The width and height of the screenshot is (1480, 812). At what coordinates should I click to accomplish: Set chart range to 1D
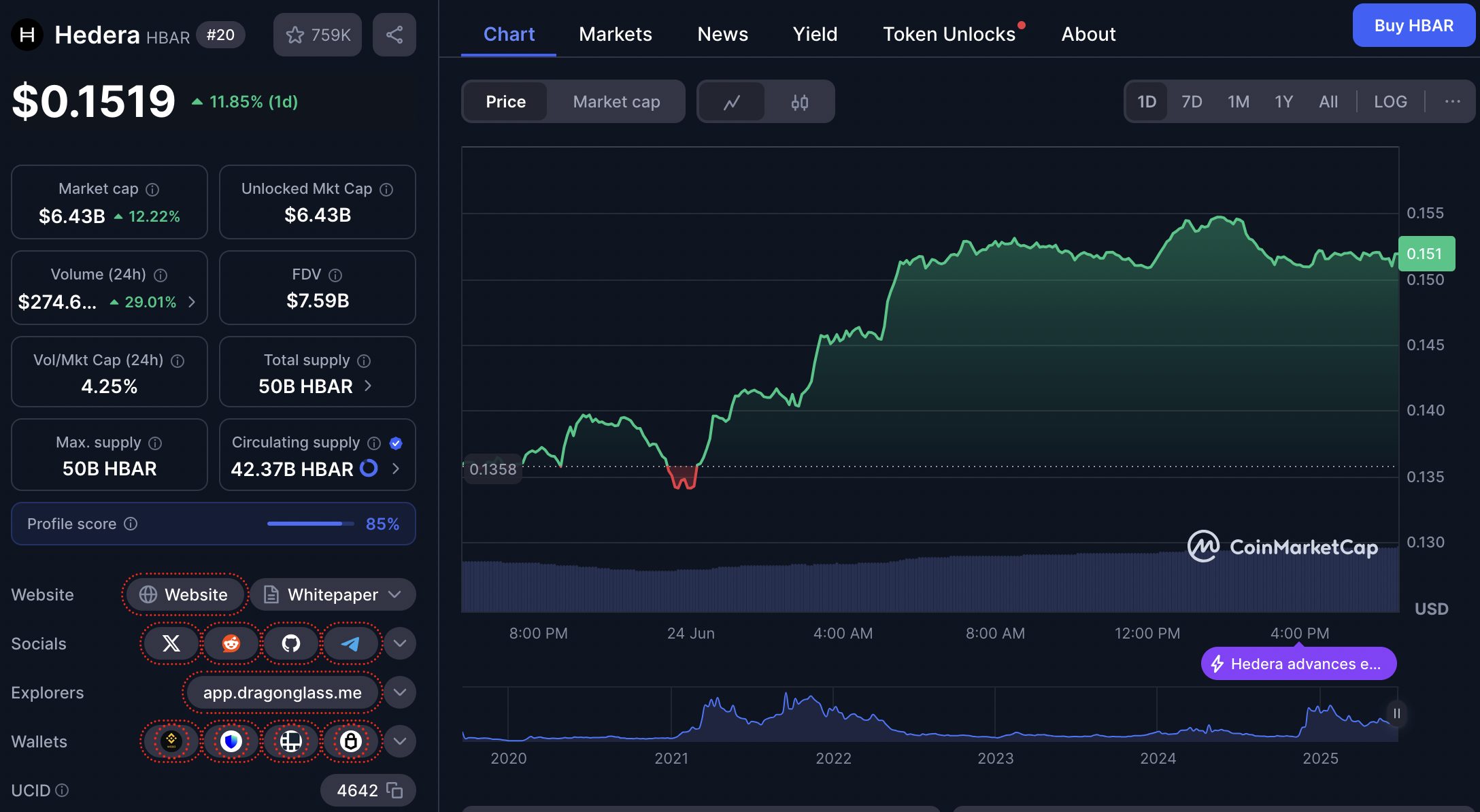(1147, 101)
